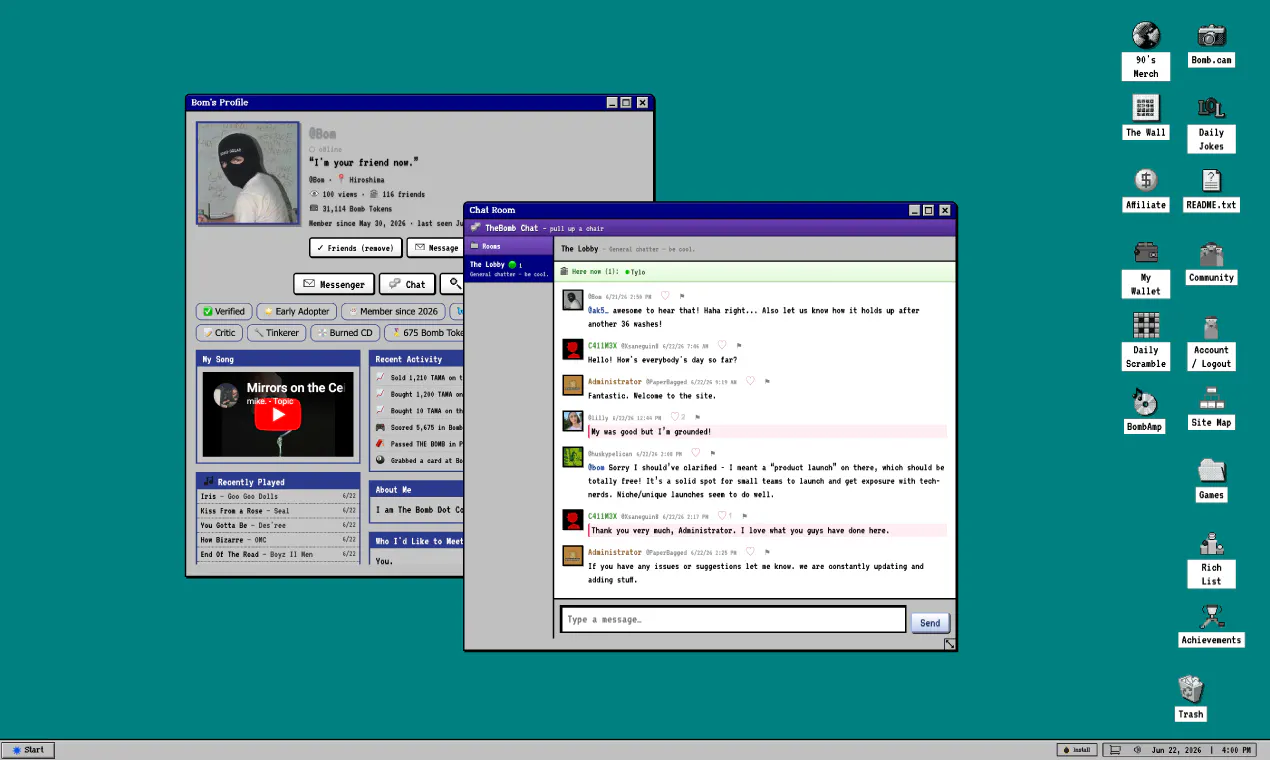The width and height of the screenshot is (1270, 760).
Task: Click the Chat Room resize grip corner
Action: [x=949, y=645]
